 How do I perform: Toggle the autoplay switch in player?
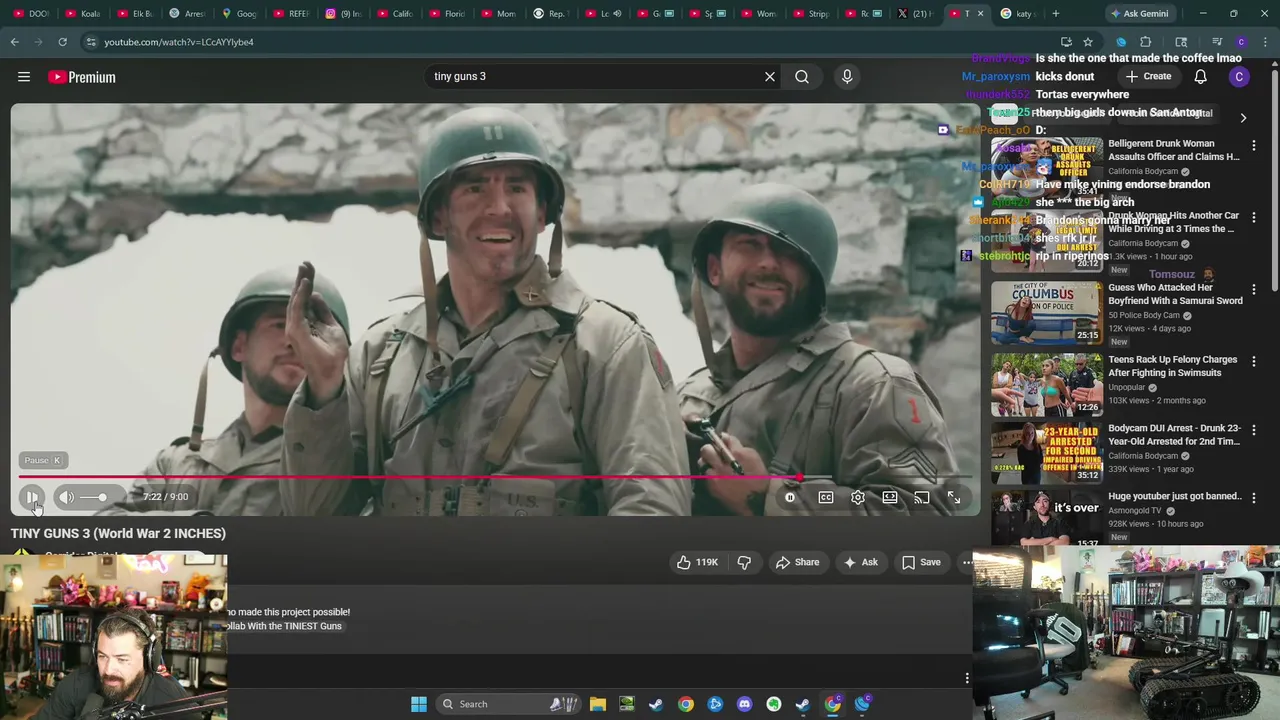tap(790, 497)
